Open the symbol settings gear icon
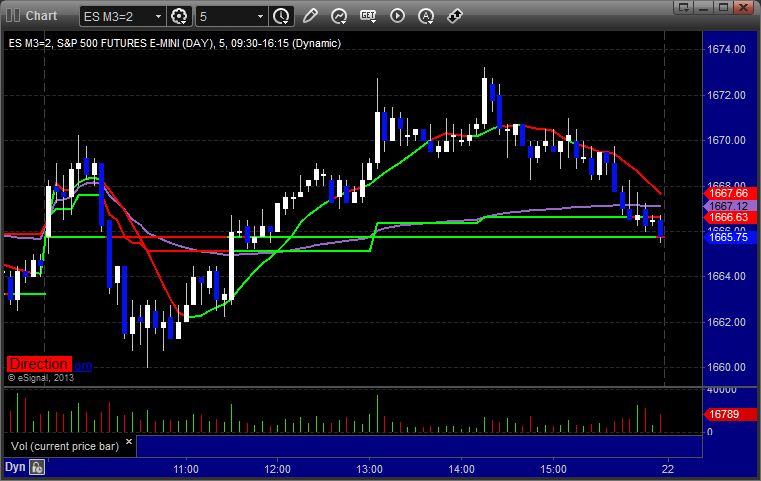761x481 pixels. (x=180, y=16)
